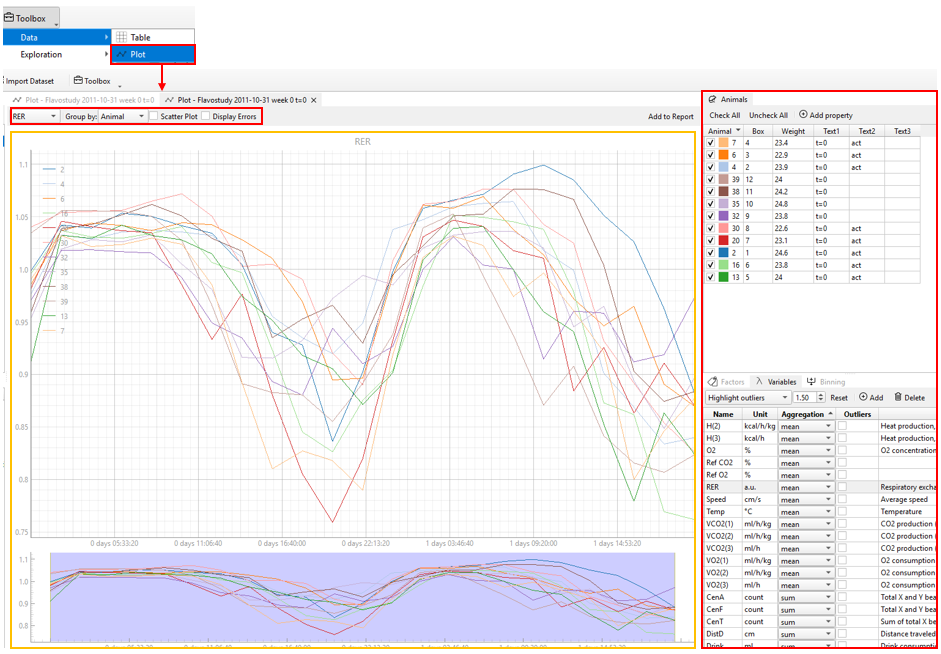Enable the Scatter Plot checkbox

click(156, 116)
